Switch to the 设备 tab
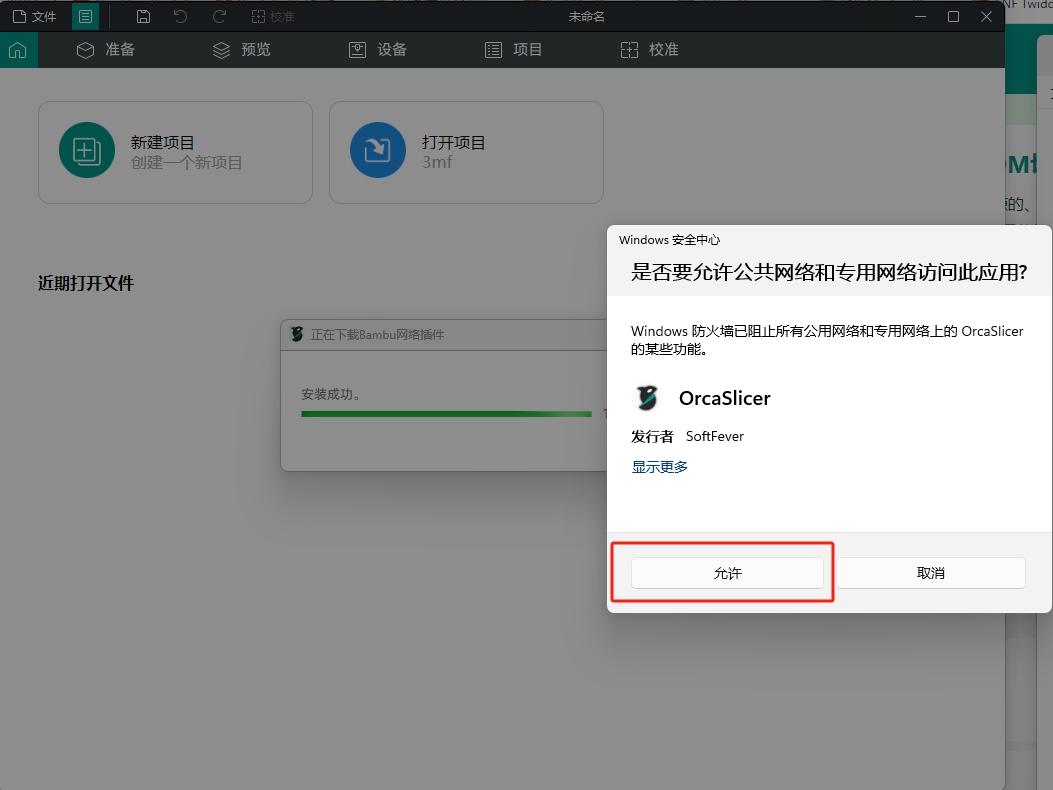Screen dimensions: 1053x790 pos(378,50)
